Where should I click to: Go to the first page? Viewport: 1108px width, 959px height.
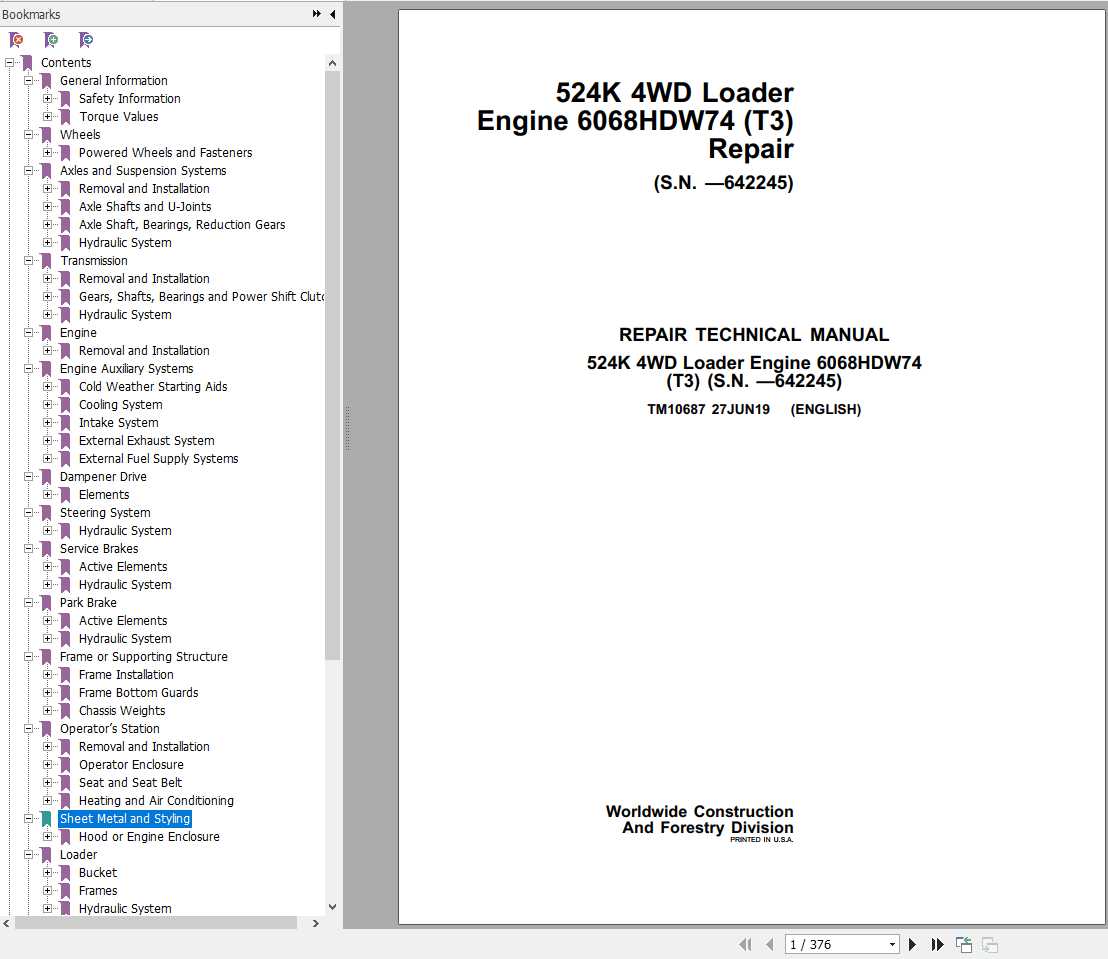[745, 944]
